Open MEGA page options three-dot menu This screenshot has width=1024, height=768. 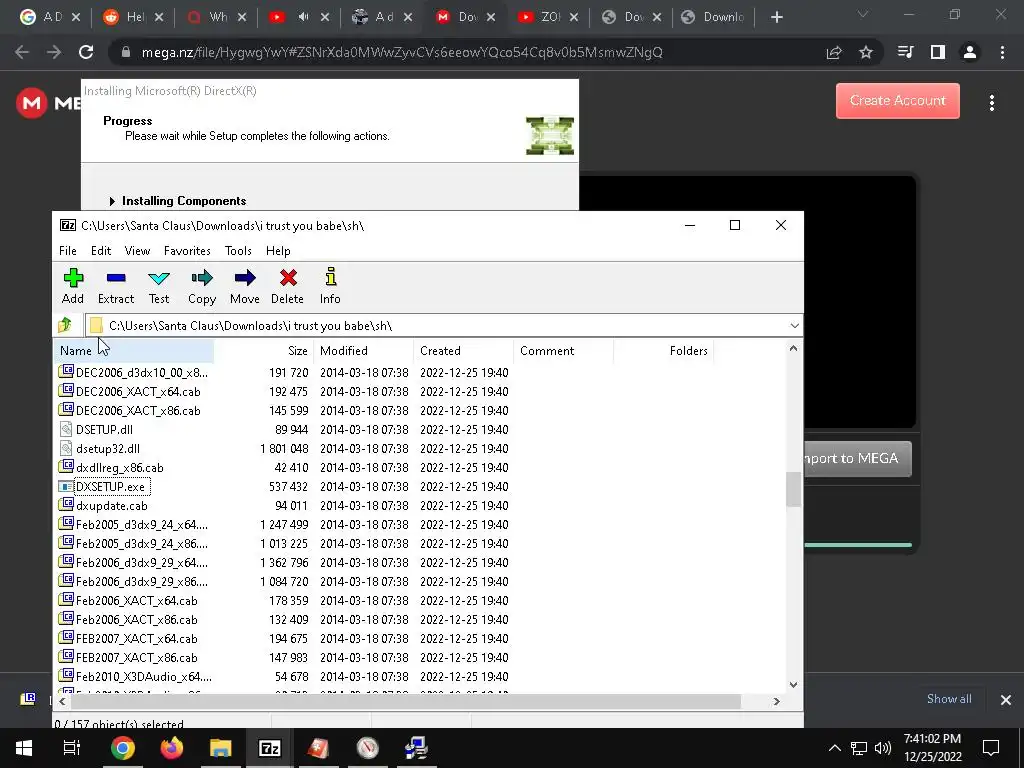[991, 103]
